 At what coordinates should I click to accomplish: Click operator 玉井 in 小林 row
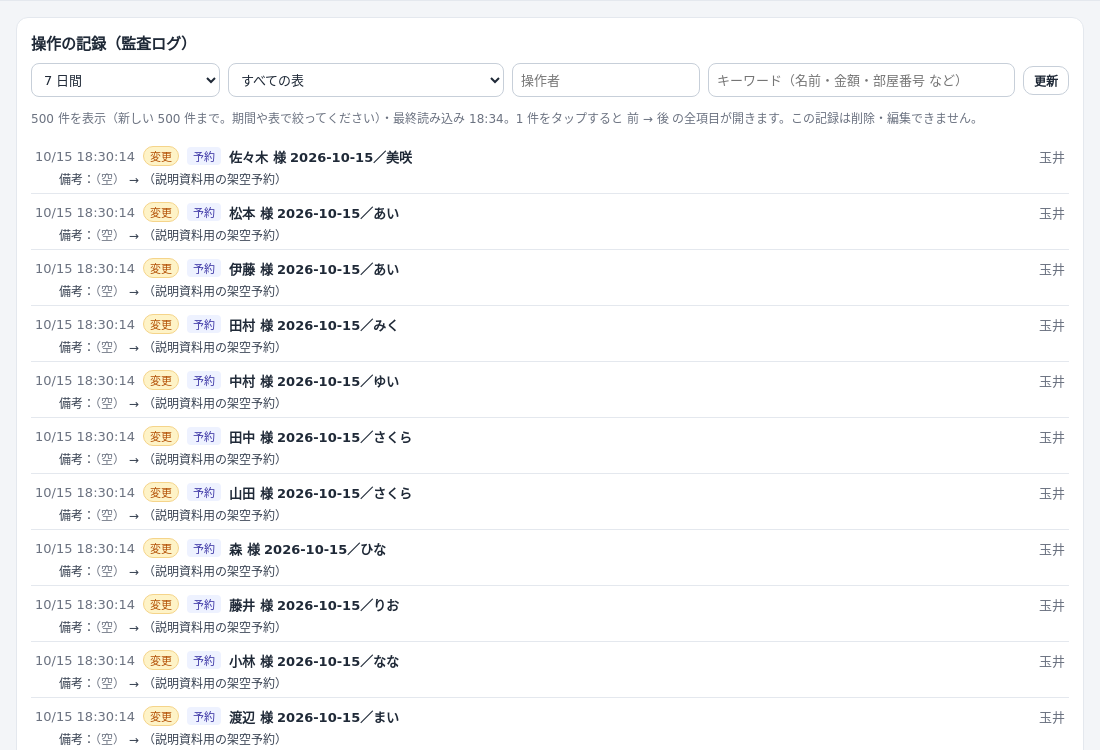click(1052, 662)
